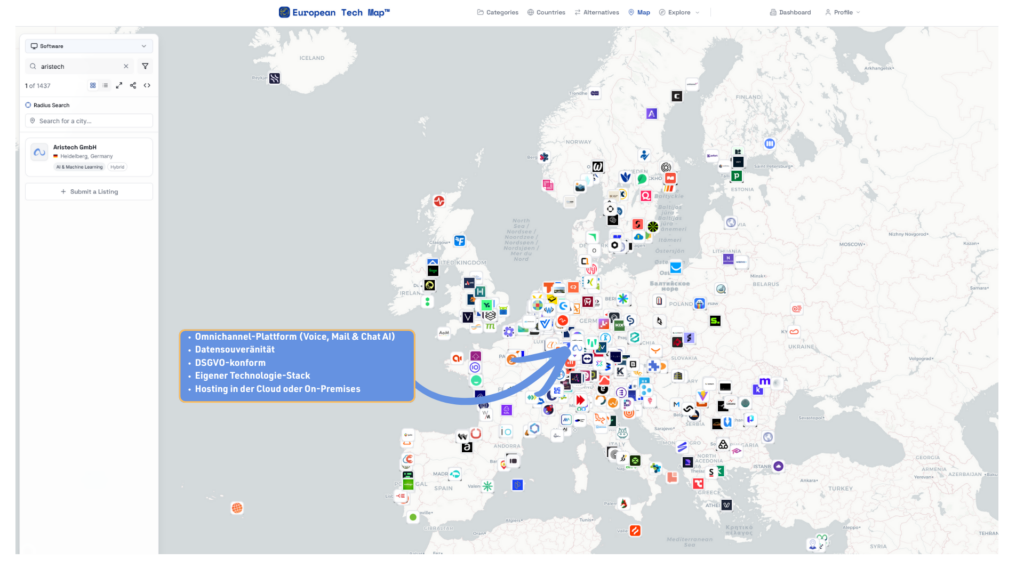Toggle the grid/list result view selector
The width and height of the screenshot is (1024, 576).
[x=99, y=85]
